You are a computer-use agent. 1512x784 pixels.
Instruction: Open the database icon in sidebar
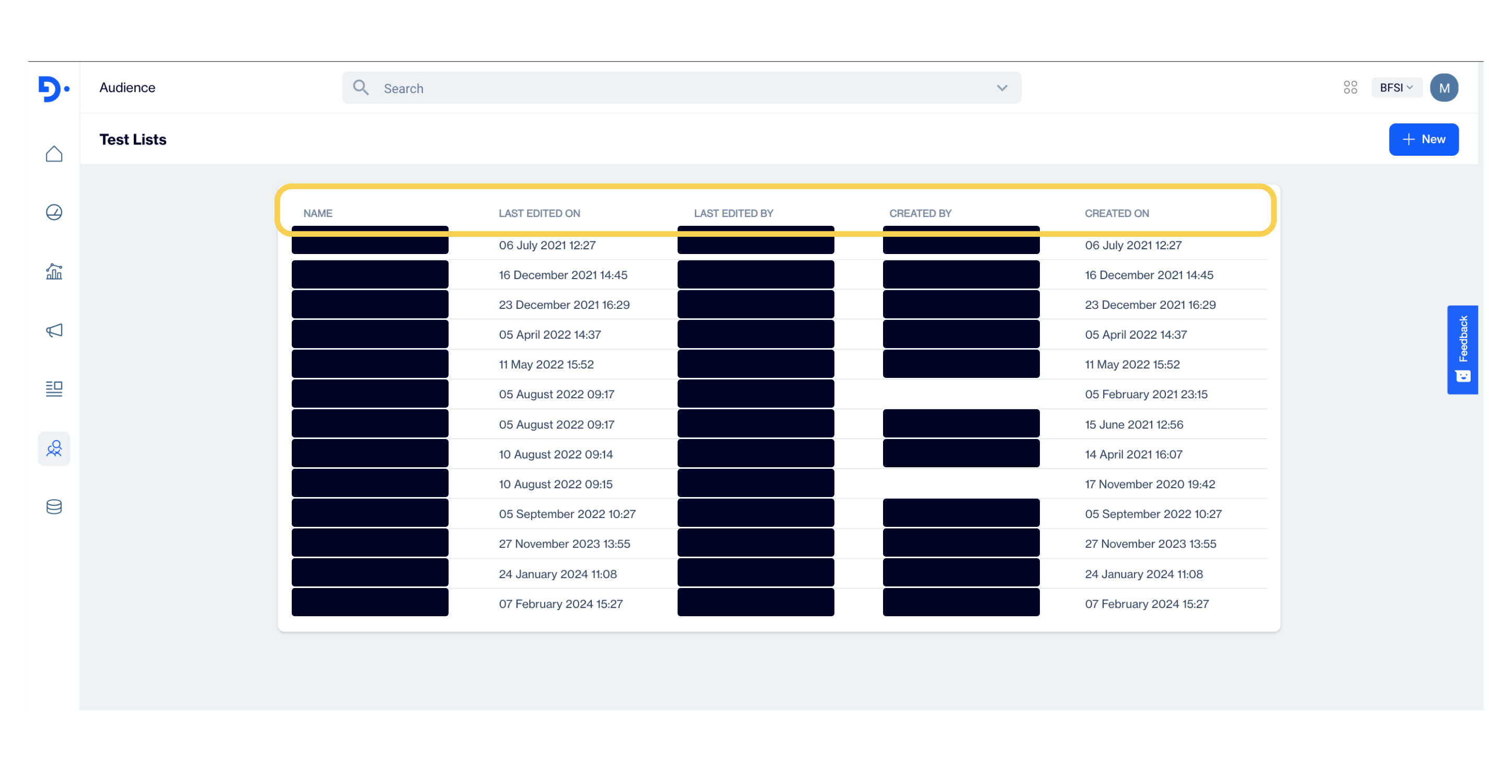coord(54,507)
